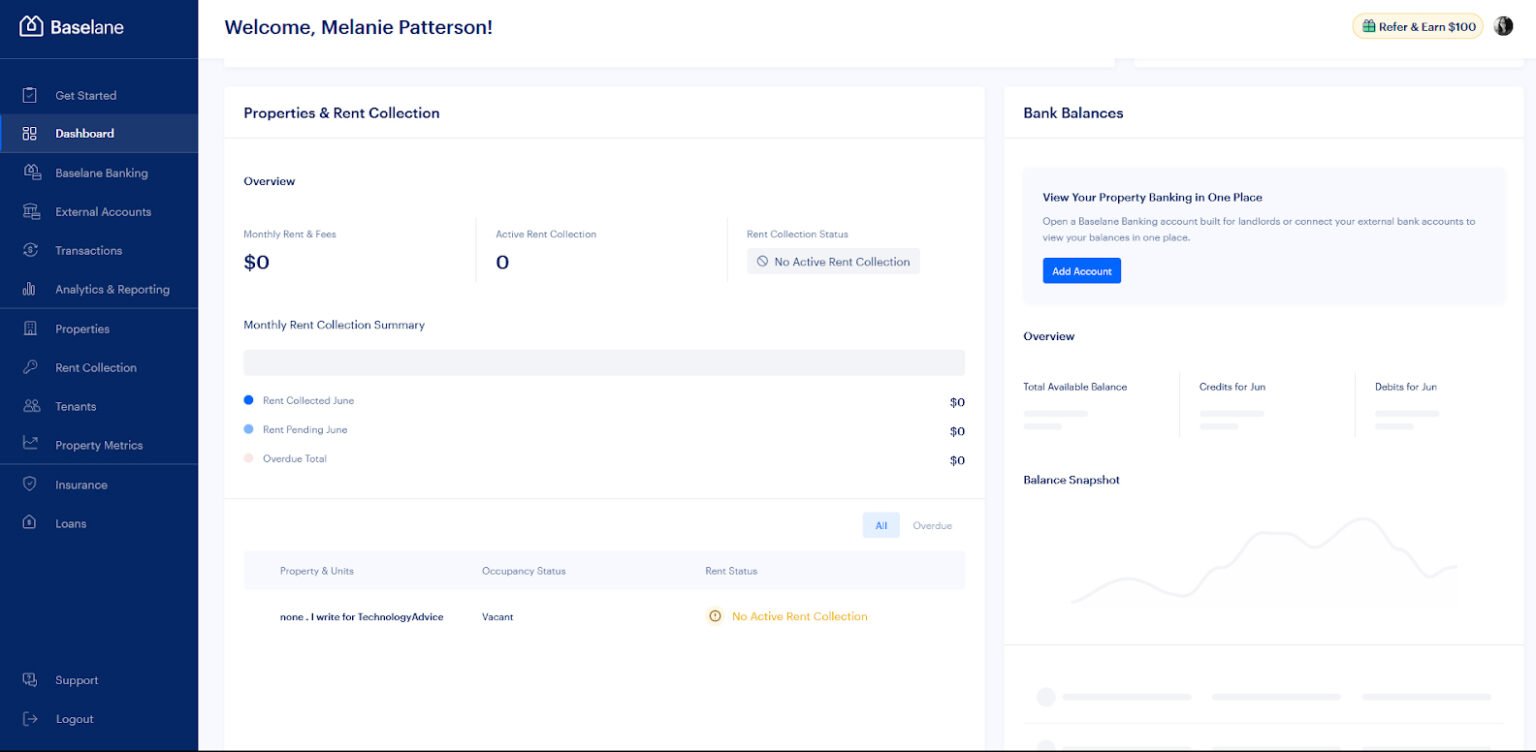1536x752 pixels.
Task: Select the All filter tab
Action: pos(881,525)
